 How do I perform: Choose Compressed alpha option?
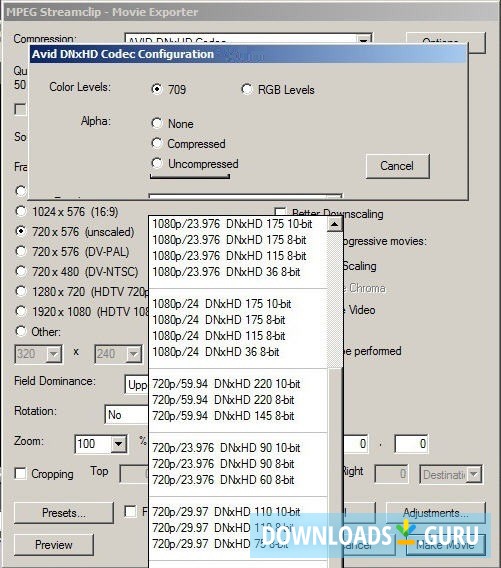[156, 143]
